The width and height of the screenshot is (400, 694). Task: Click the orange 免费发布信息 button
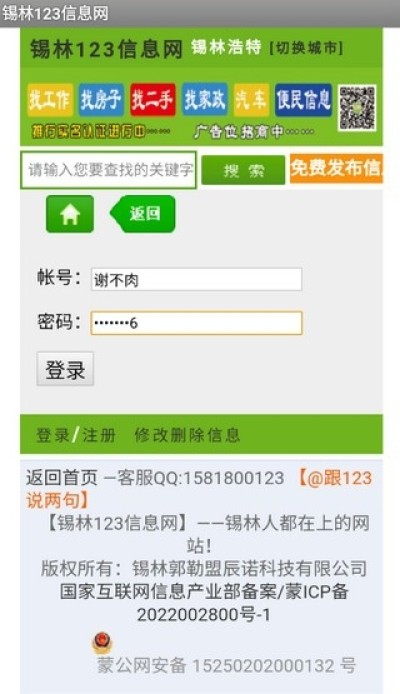[336, 168]
